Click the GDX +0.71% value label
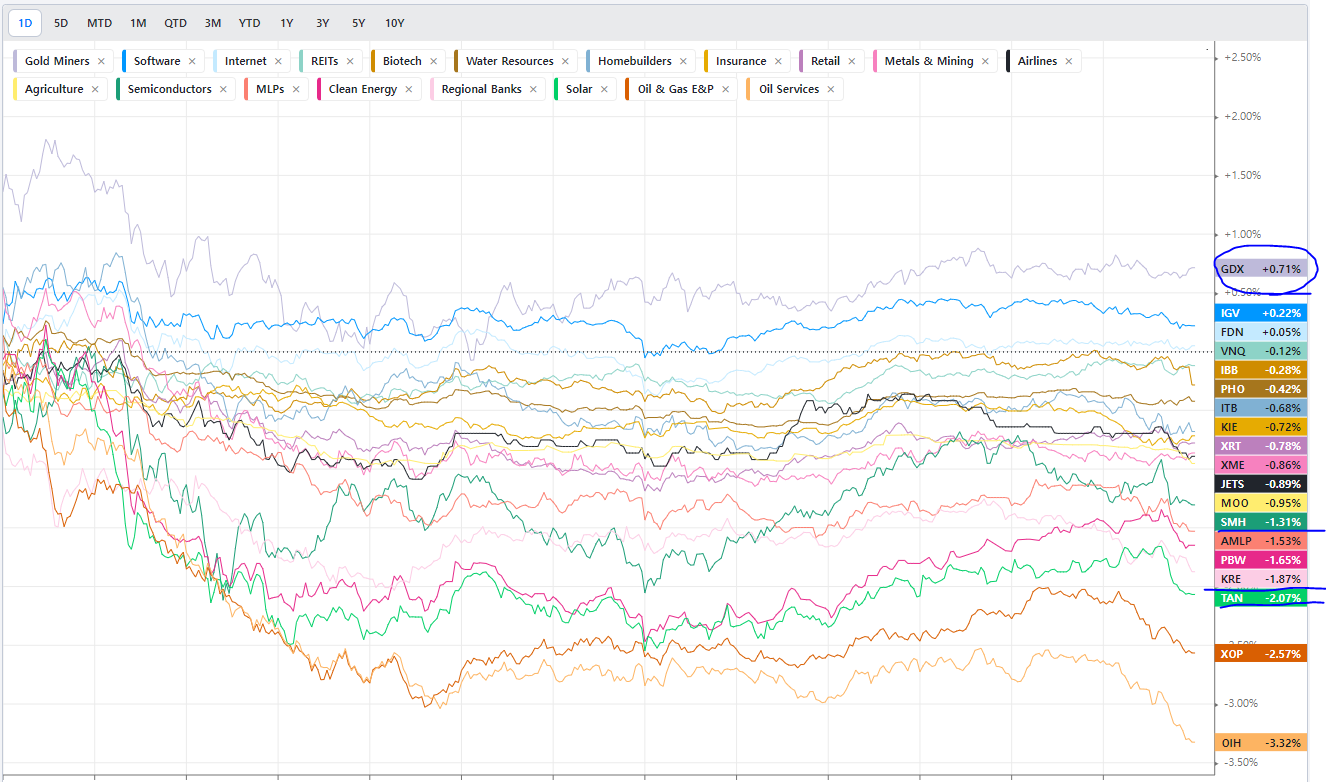Viewport: 1326px width, 782px height. pos(1261,269)
